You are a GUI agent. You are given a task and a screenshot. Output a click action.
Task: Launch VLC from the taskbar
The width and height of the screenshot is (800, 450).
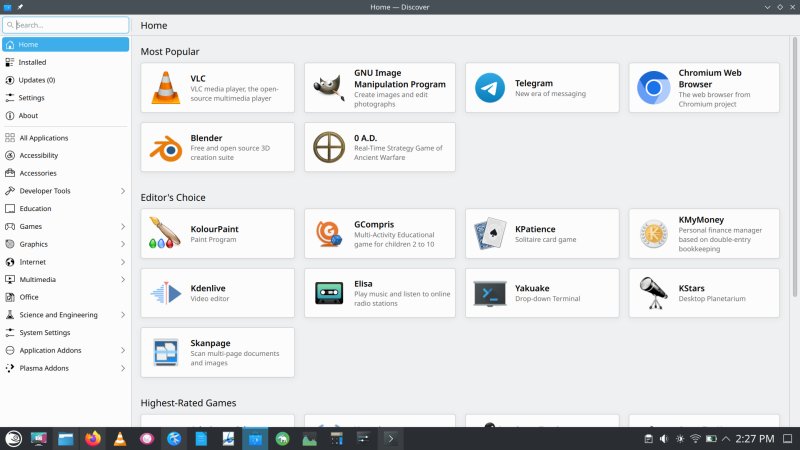120,439
